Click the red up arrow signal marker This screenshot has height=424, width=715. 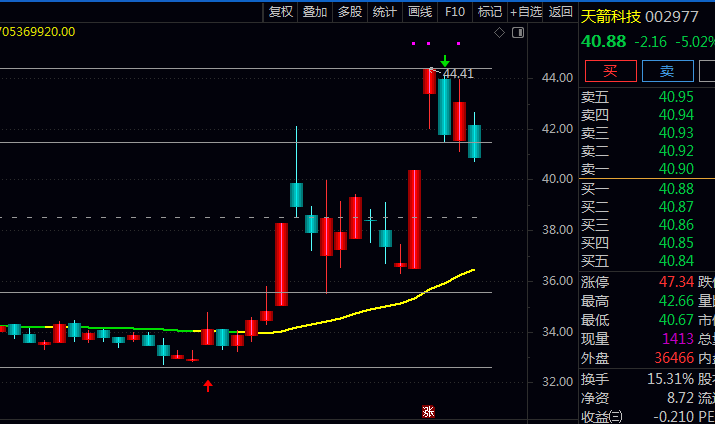coord(208,386)
